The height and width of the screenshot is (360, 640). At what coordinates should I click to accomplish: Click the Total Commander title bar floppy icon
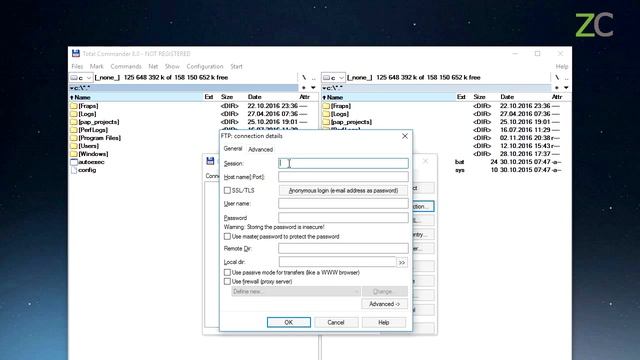pos(76,53)
